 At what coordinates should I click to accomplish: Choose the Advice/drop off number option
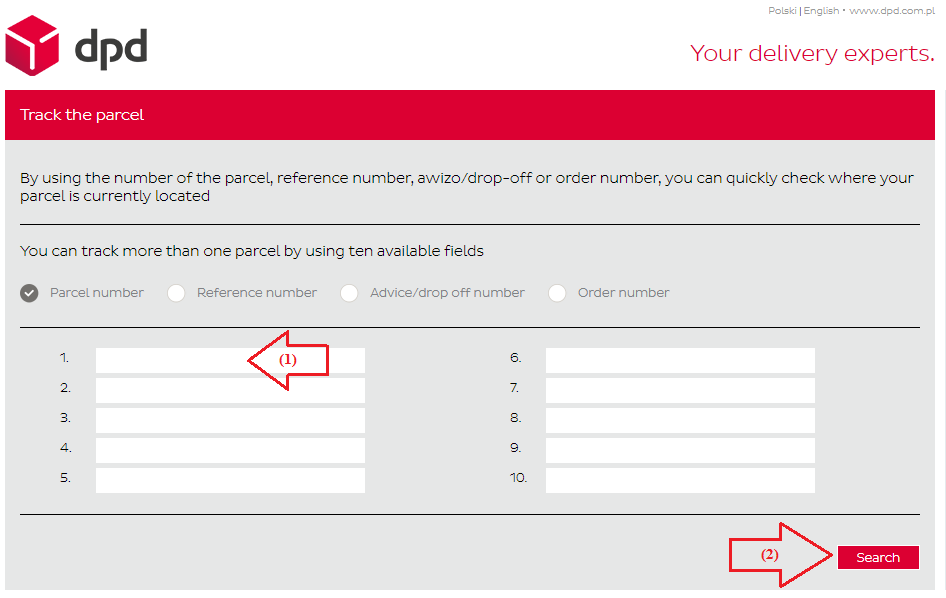349,293
